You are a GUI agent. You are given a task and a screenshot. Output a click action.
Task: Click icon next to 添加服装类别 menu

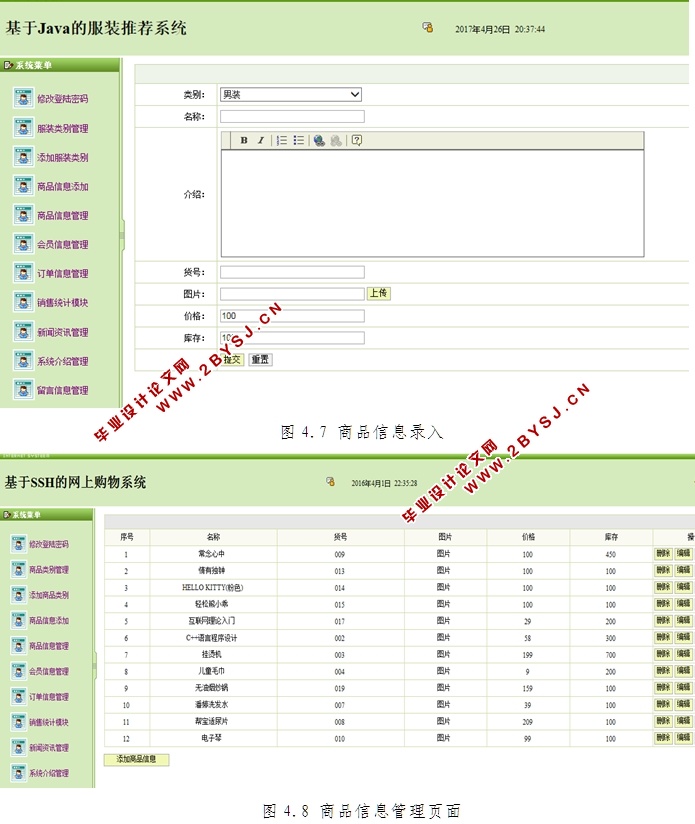click(x=24, y=157)
